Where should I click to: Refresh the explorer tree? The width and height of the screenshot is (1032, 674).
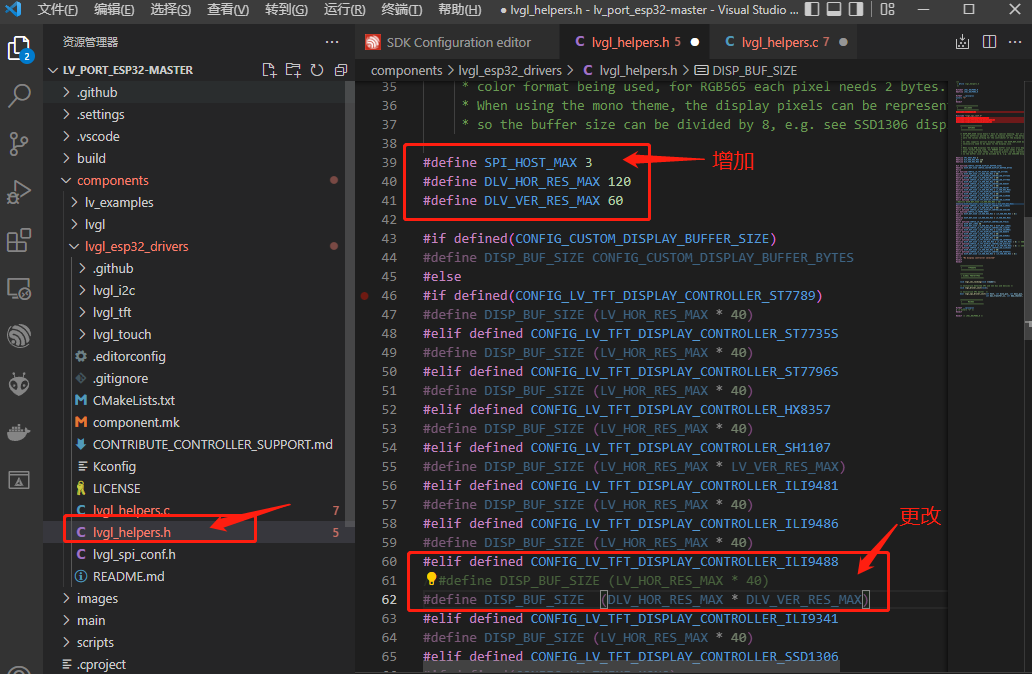point(317,70)
